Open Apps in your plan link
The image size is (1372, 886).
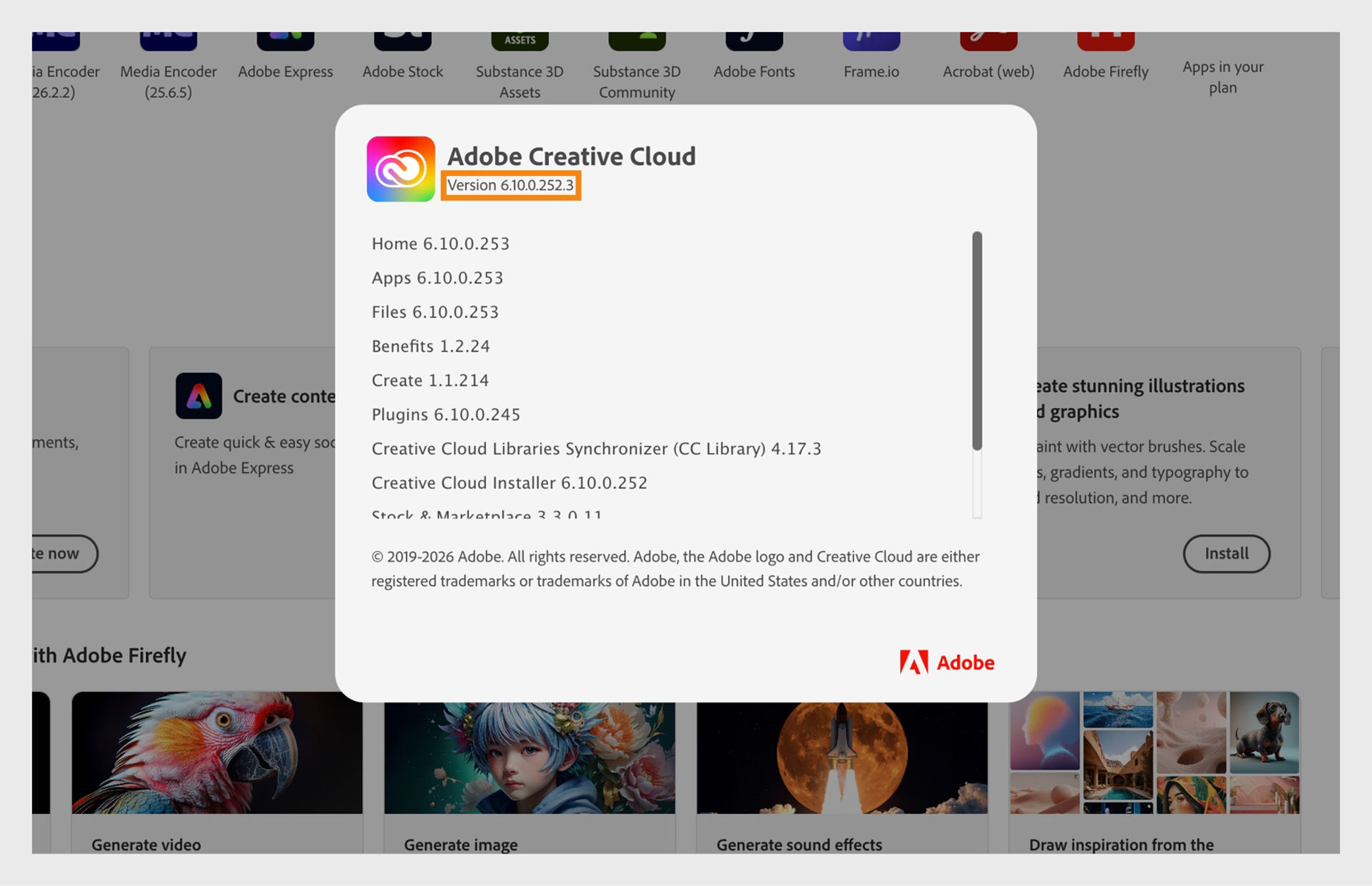[x=1223, y=77]
